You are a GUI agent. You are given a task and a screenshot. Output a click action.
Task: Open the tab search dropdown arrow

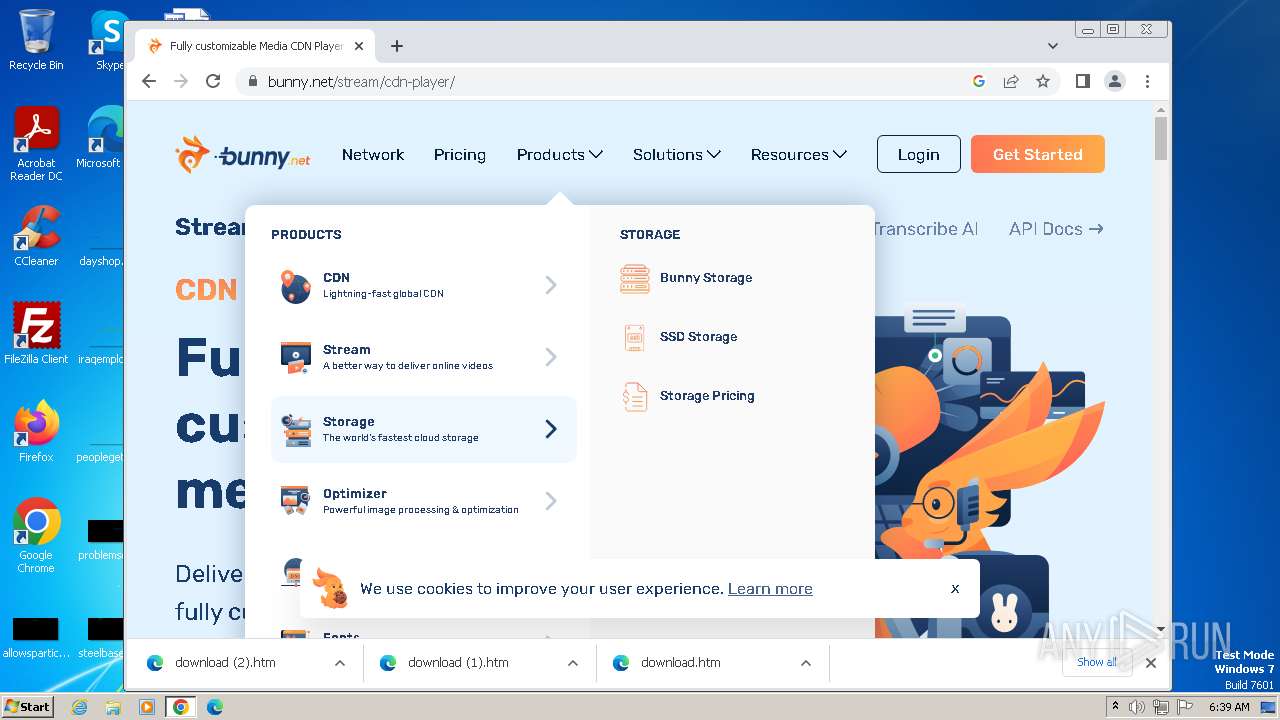(x=1053, y=46)
